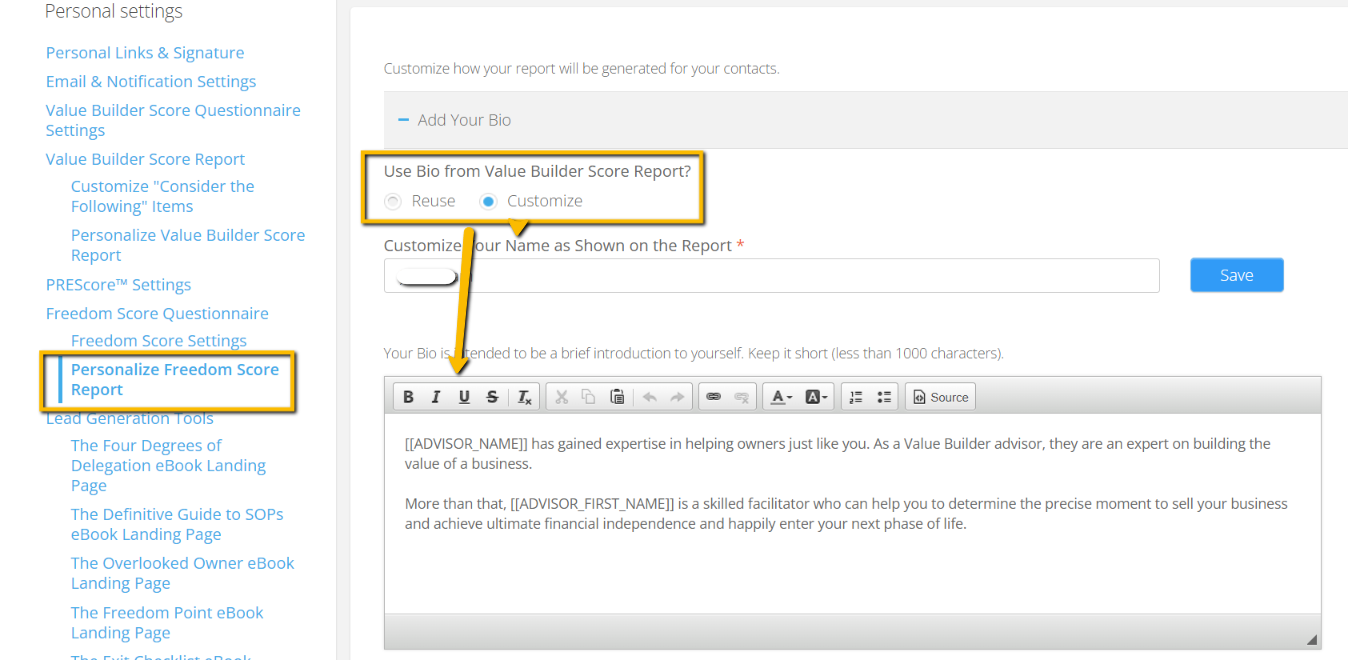This screenshot has height=660, width=1348.
Task: Click the Save button
Action: pos(1237,275)
